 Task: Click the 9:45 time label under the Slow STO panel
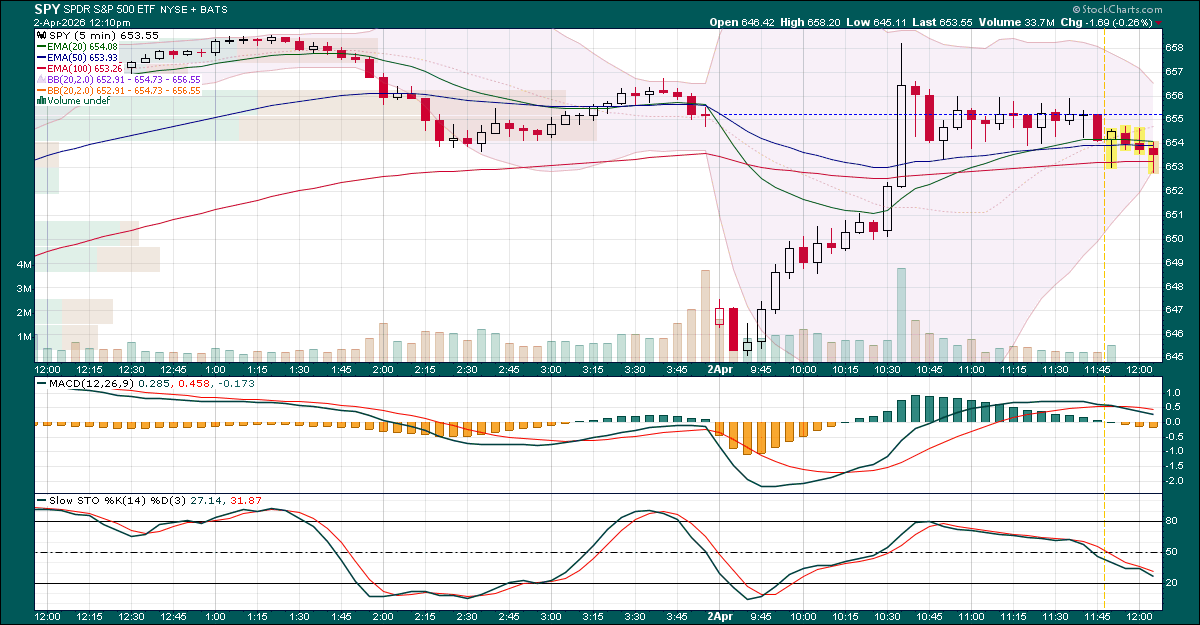click(761, 619)
